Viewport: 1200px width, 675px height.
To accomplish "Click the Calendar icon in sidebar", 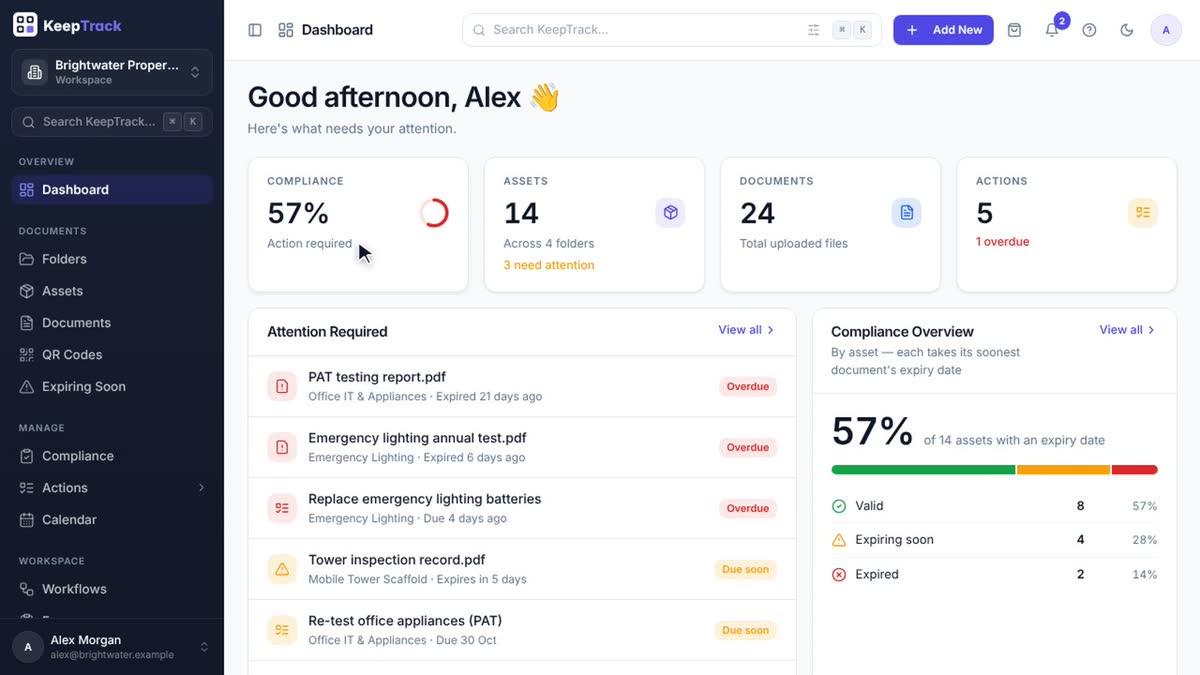I will (27, 520).
